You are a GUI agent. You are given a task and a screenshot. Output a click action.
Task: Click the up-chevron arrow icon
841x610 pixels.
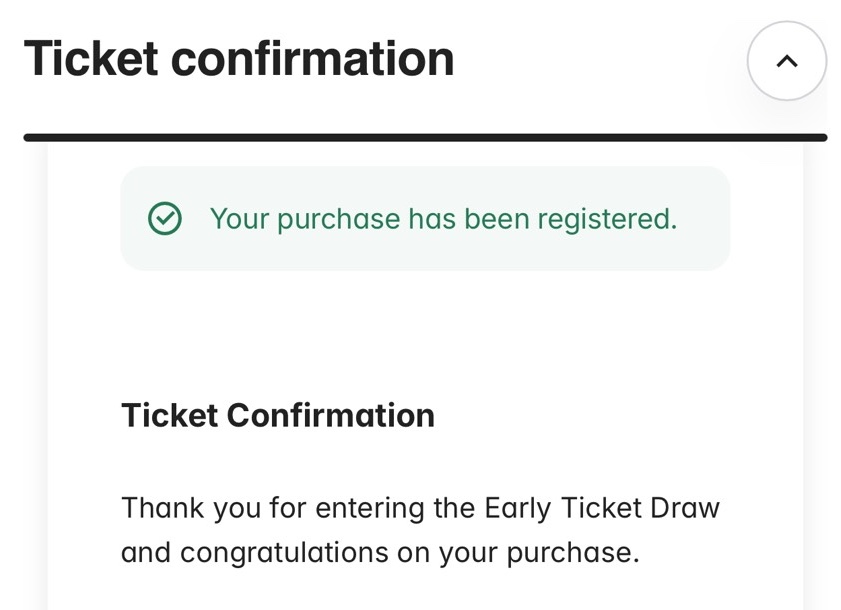click(x=786, y=61)
